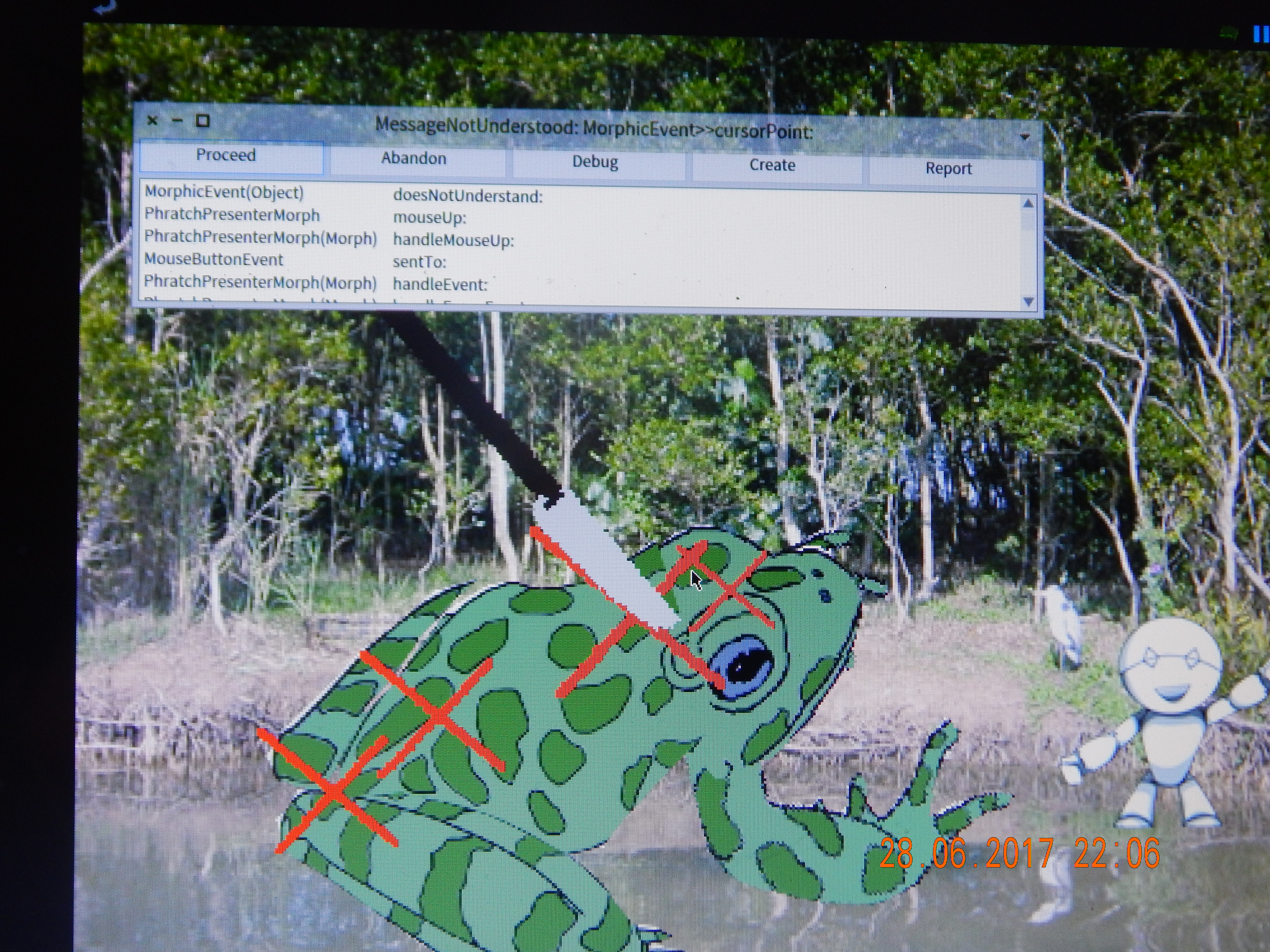Screen dimensions: 1270x952
Task: Open the window menu arrow in the title bar
Action: (x=1025, y=137)
